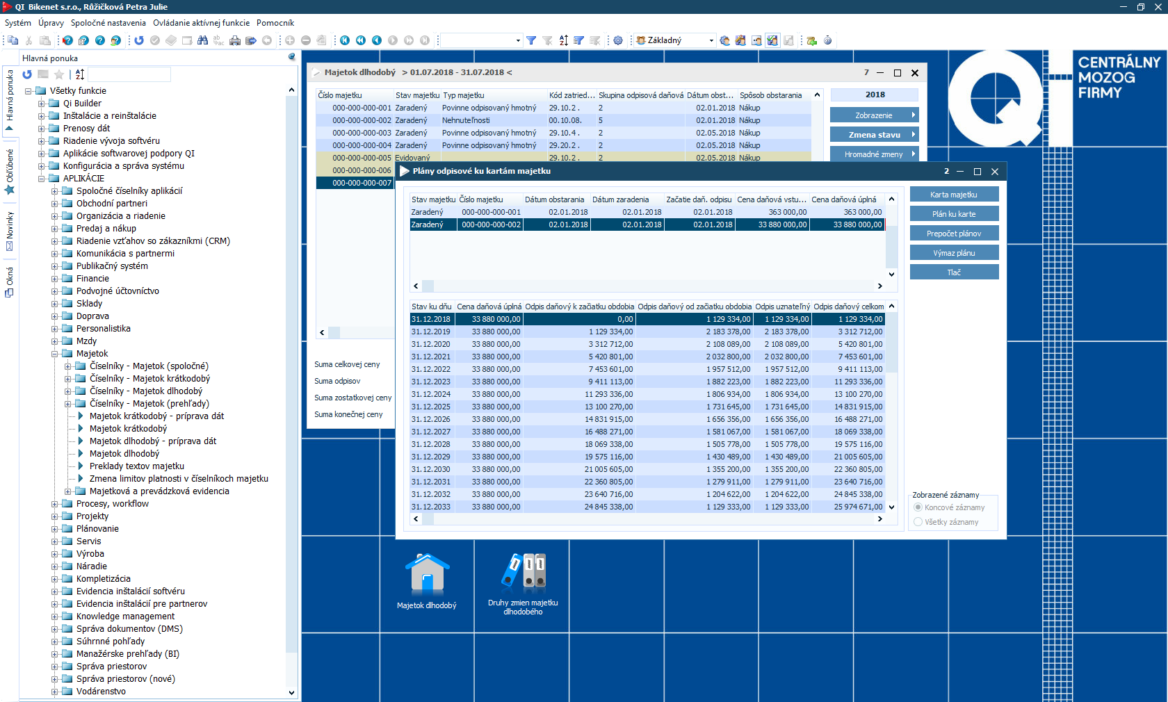Click the Prepočet plánov button
The width and height of the screenshot is (1168, 702).
954,233
